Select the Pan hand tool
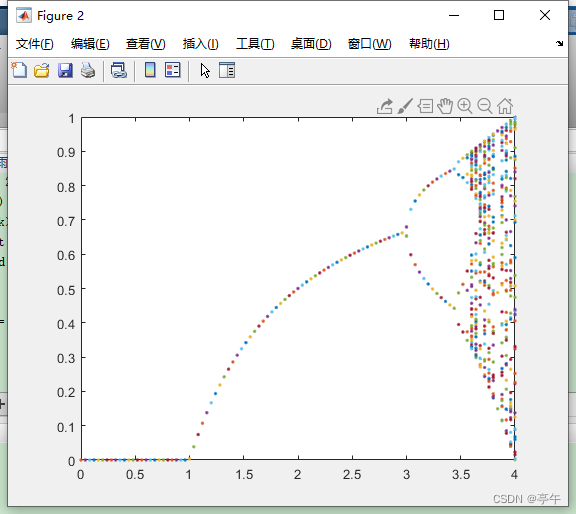This screenshot has height=514, width=576. [x=445, y=106]
